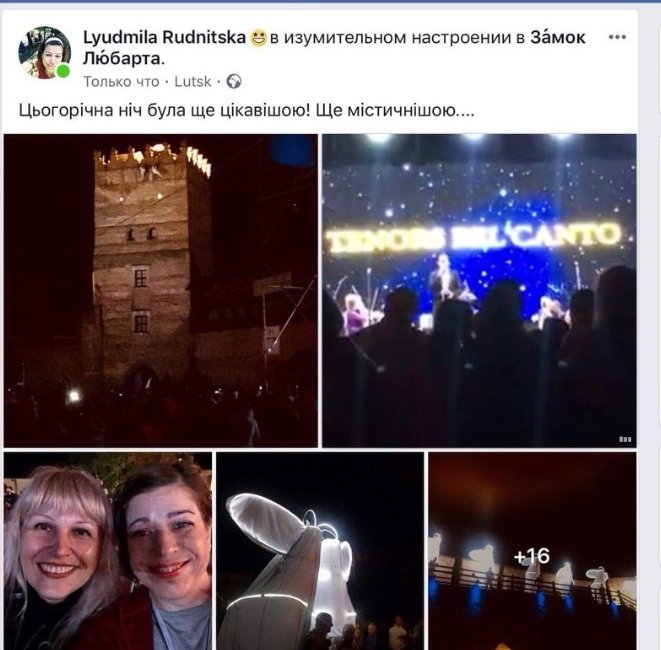Click the illuminated battlements of the tower

152,157
